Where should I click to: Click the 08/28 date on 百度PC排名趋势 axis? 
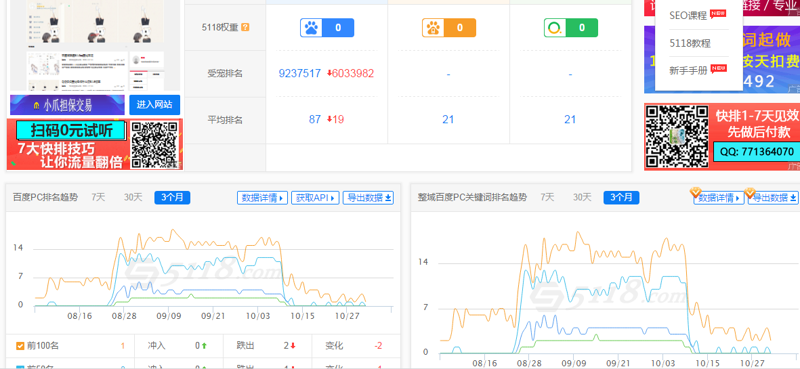pyautogui.click(x=124, y=316)
